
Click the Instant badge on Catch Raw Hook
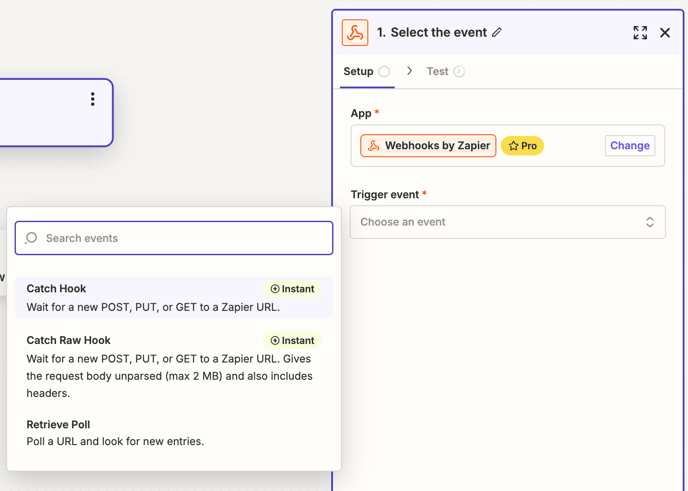(292, 340)
